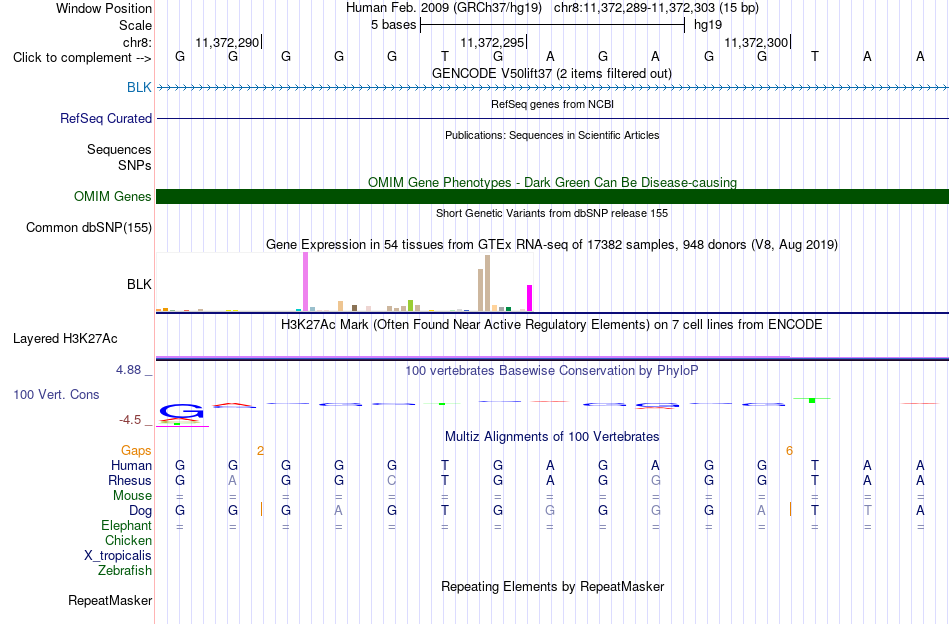The height and width of the screenshot is (624, 950).
Task: Click the large blue G conservation logo
Action: point(181,412)
